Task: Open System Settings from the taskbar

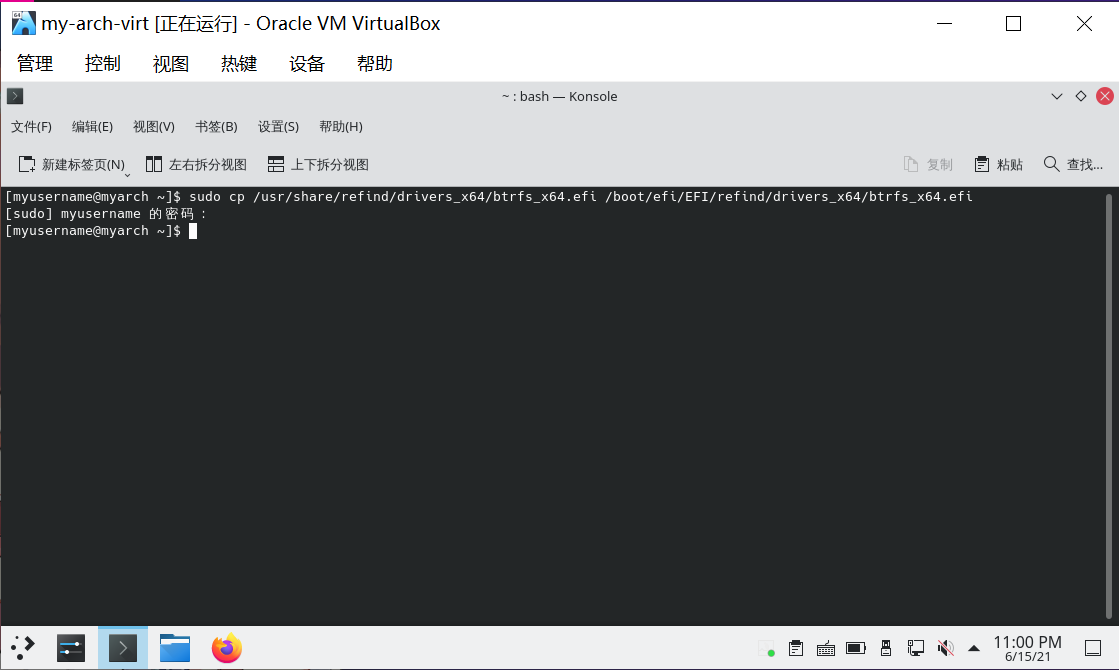Action: [x=71, y=648]
